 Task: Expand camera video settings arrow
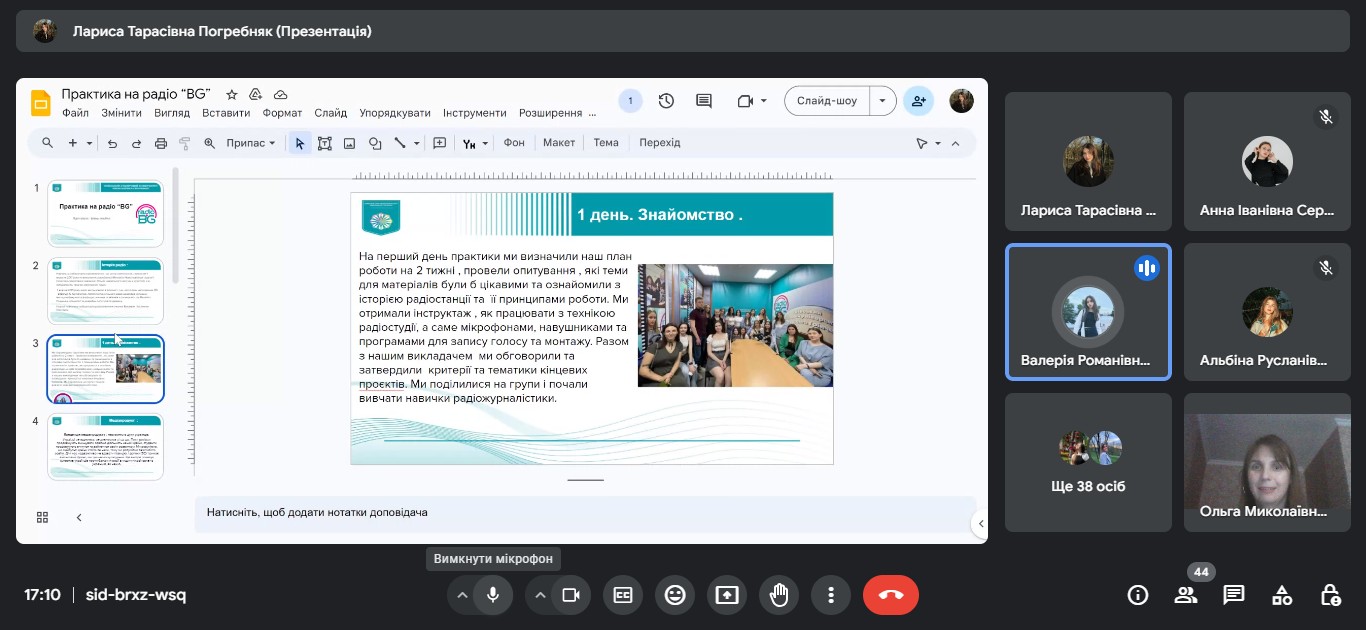[x=540, y=595]
